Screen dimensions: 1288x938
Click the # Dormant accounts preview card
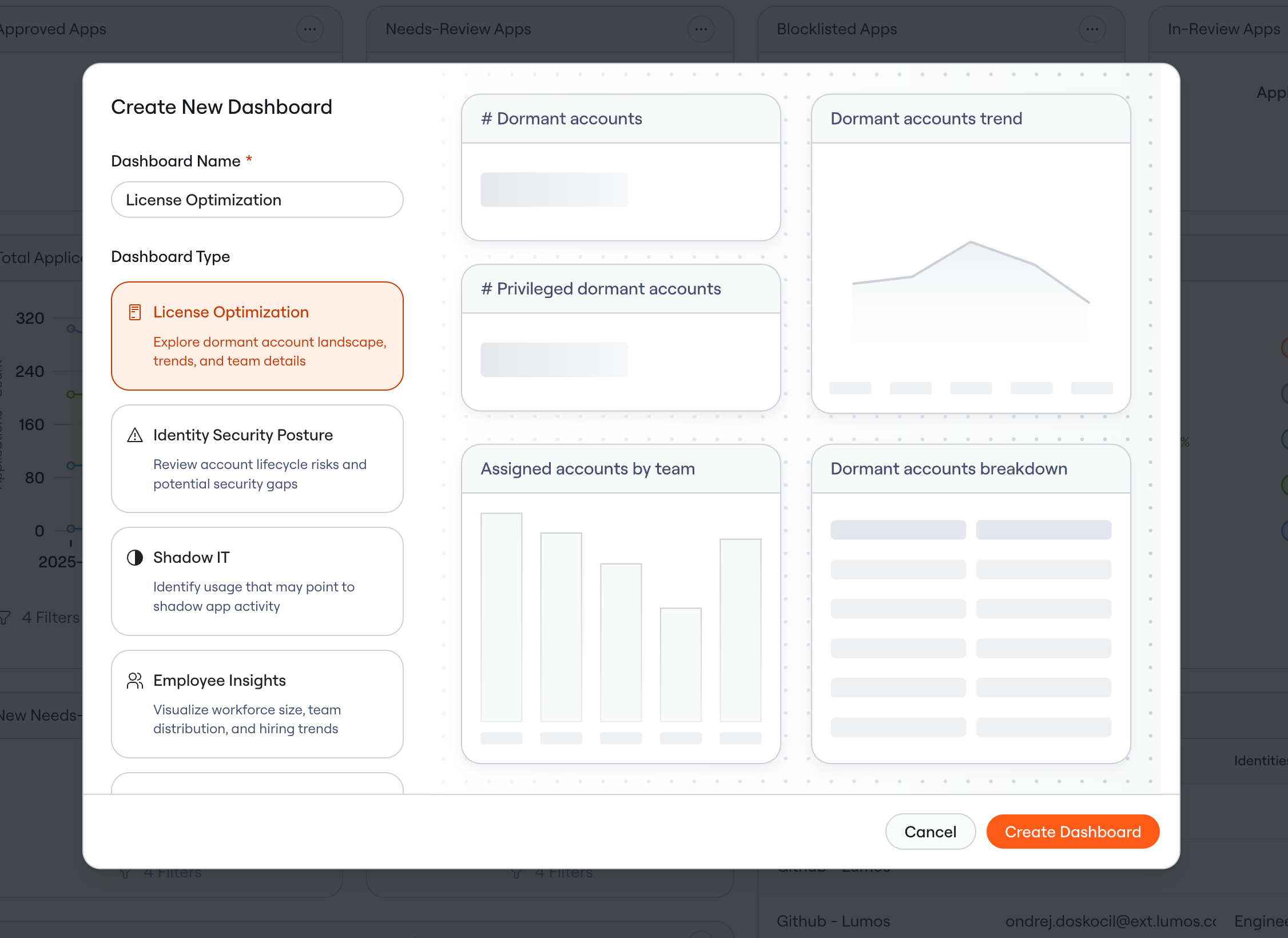621,168
